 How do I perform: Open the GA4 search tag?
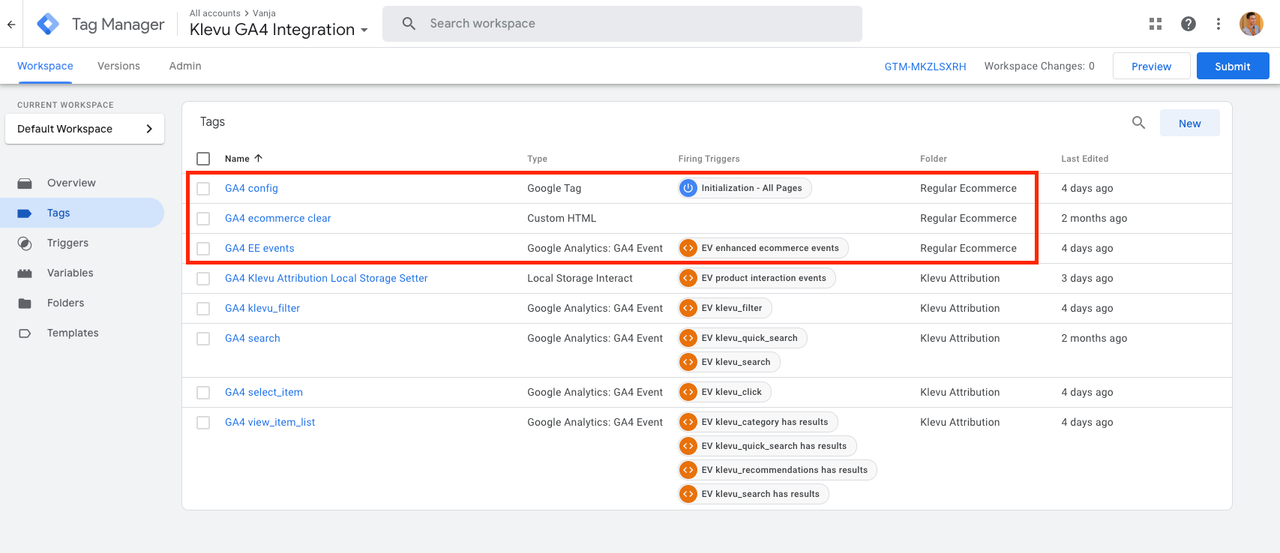click(252, 338)
